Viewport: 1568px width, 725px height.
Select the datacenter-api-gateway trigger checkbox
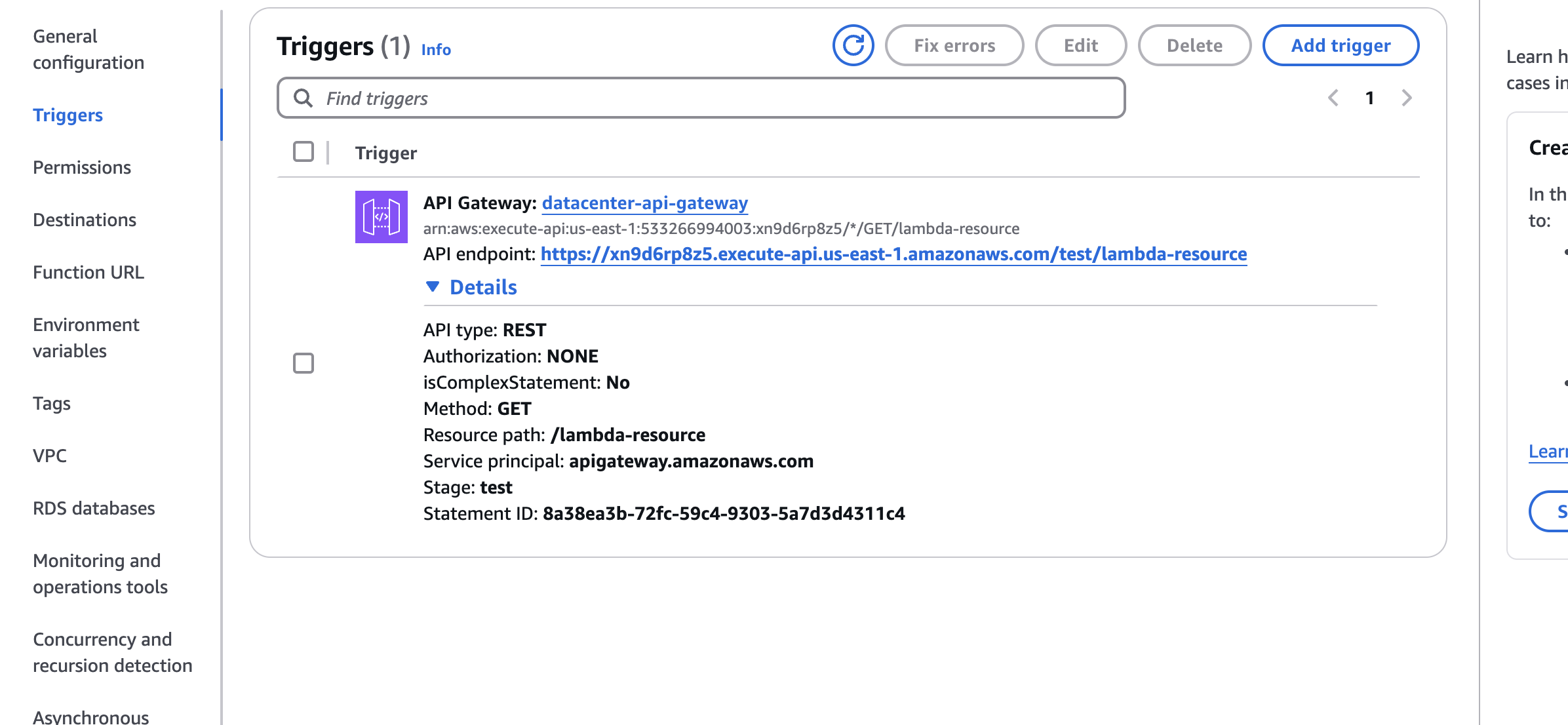point(304,362)
